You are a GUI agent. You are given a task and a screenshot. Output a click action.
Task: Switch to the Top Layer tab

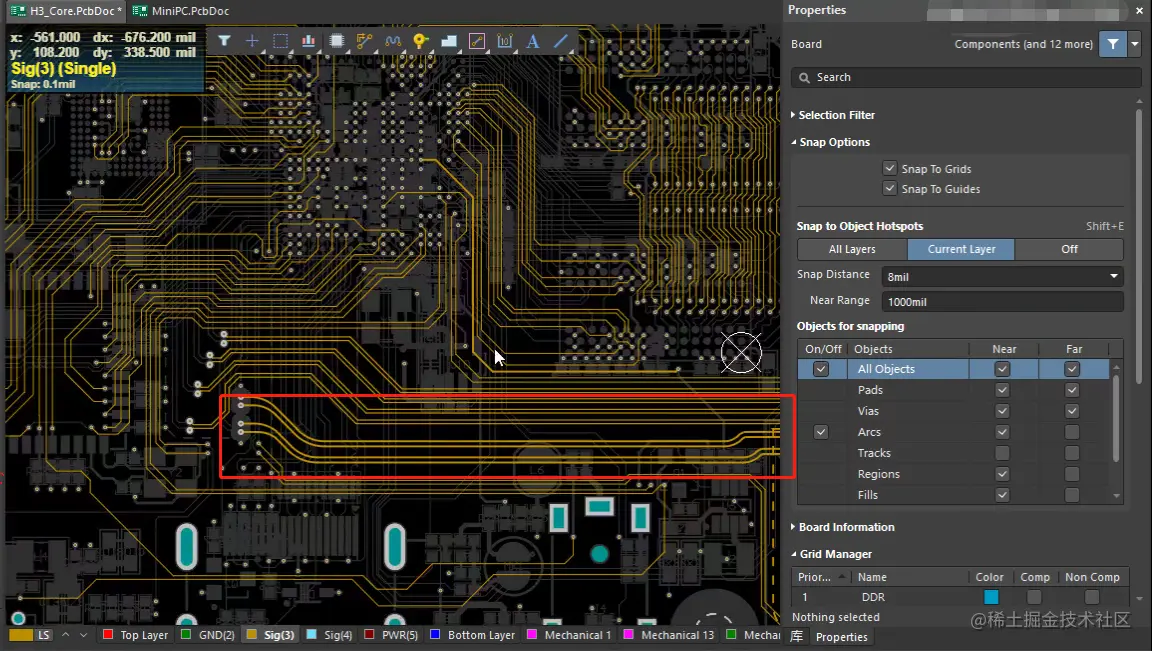coord(136,635)
